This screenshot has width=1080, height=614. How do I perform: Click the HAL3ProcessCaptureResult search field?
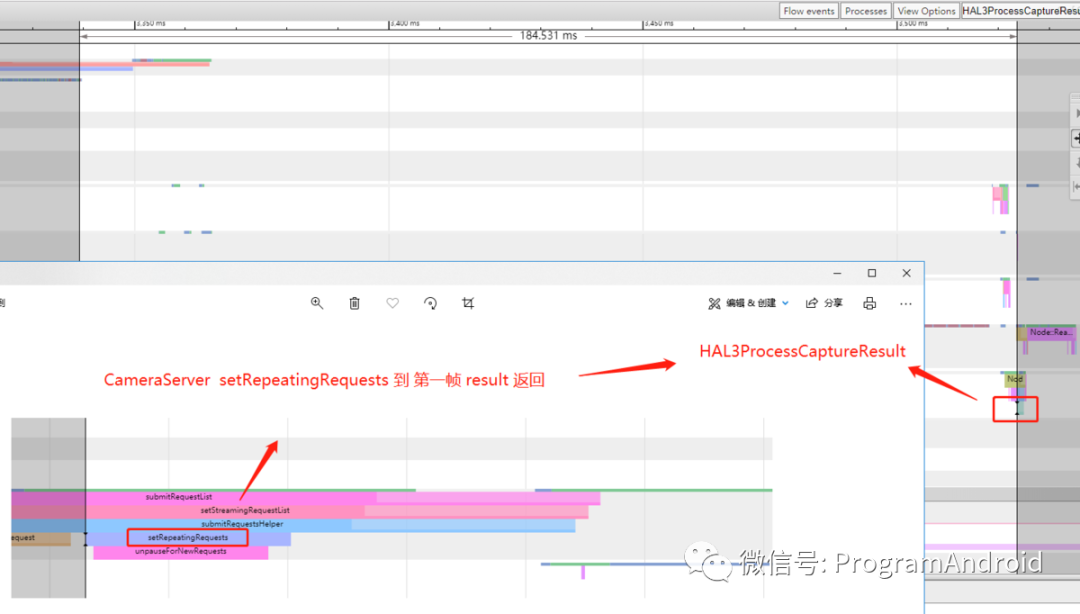(1021, 11)
